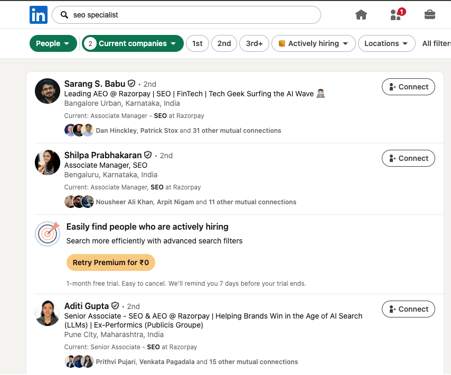Image resolution: width=451 pixels, height=375 pixels.
Task: Open All filters panel
Action: [436, 43]
